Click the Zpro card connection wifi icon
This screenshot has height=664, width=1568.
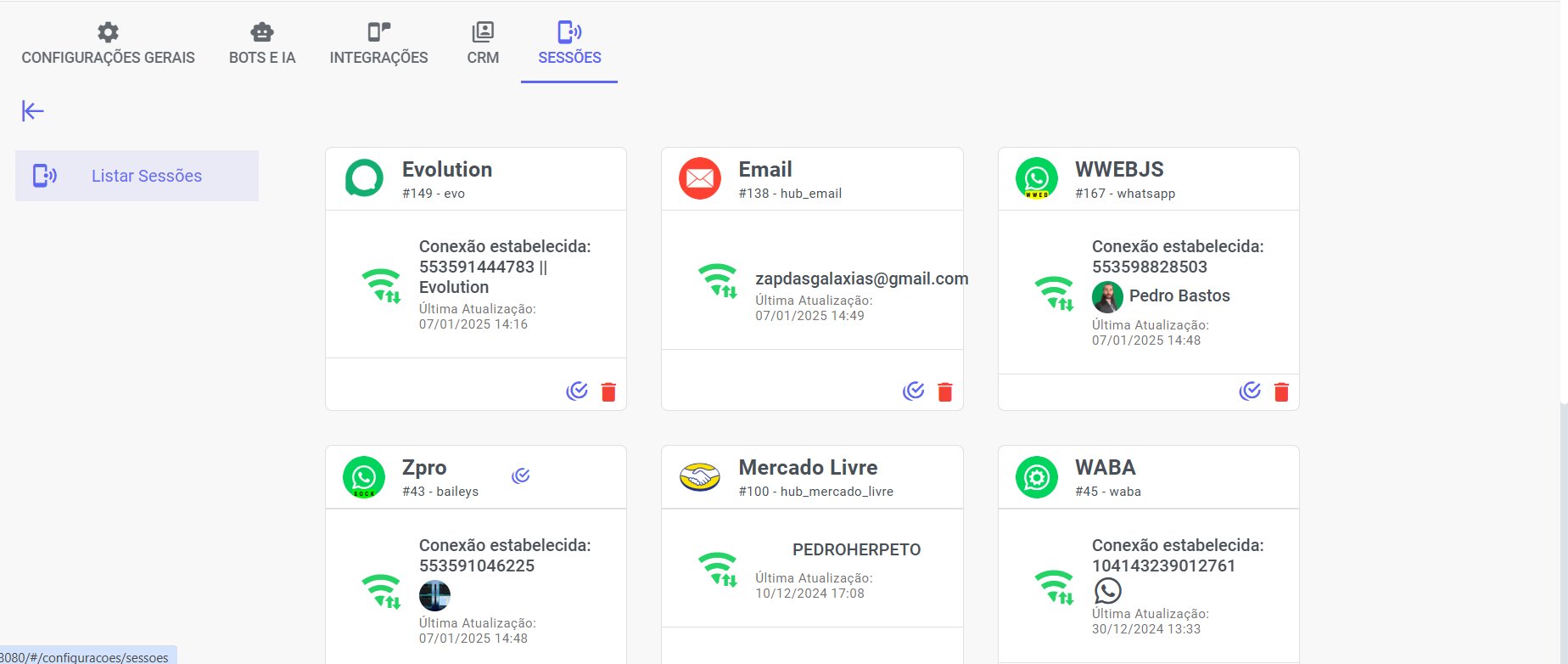tap(381, 591)
